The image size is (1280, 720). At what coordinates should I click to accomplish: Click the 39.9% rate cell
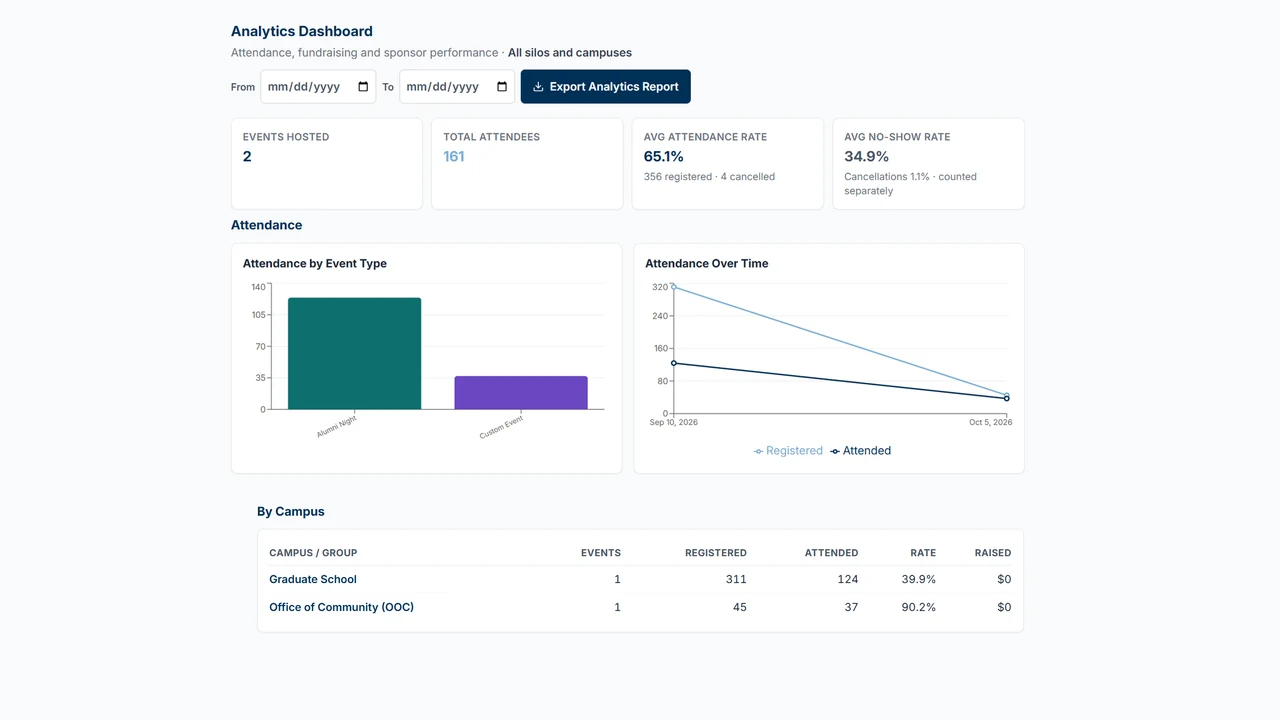tap(919, 579)
